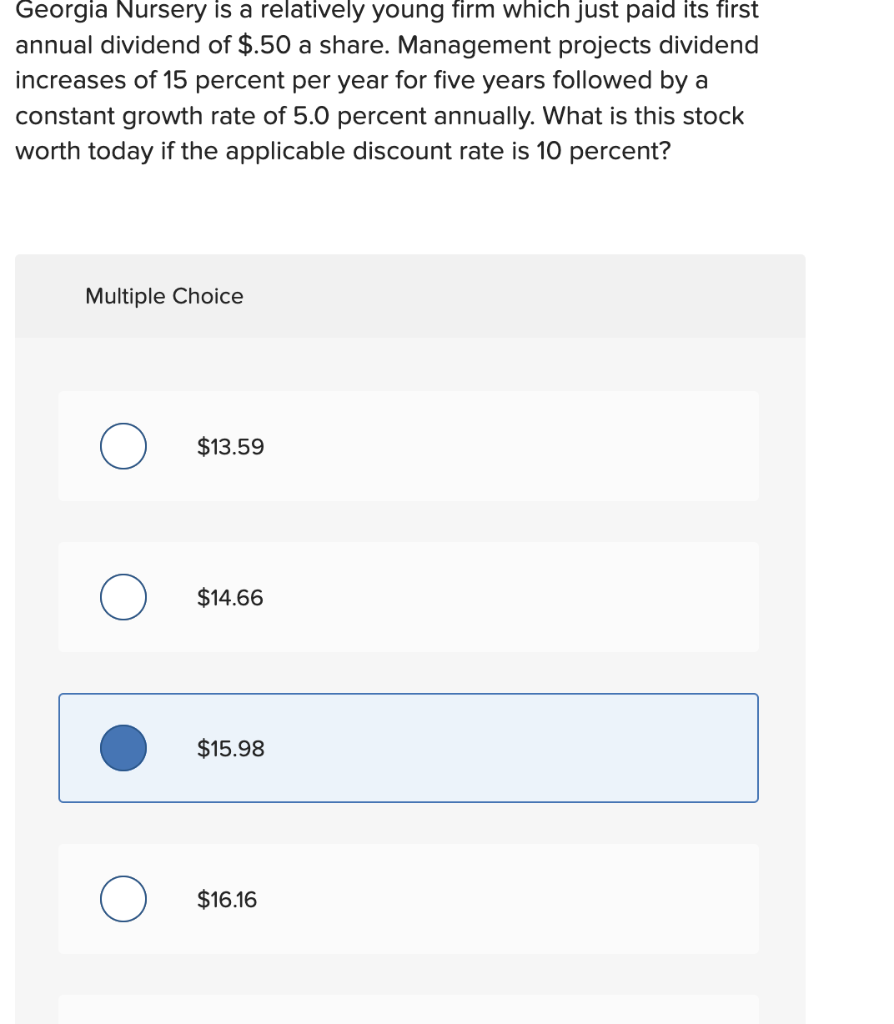The height and width of the screenshot is (1024, 894).
Task: Click the $15.98 answer text label
Action: coord(230,747)
